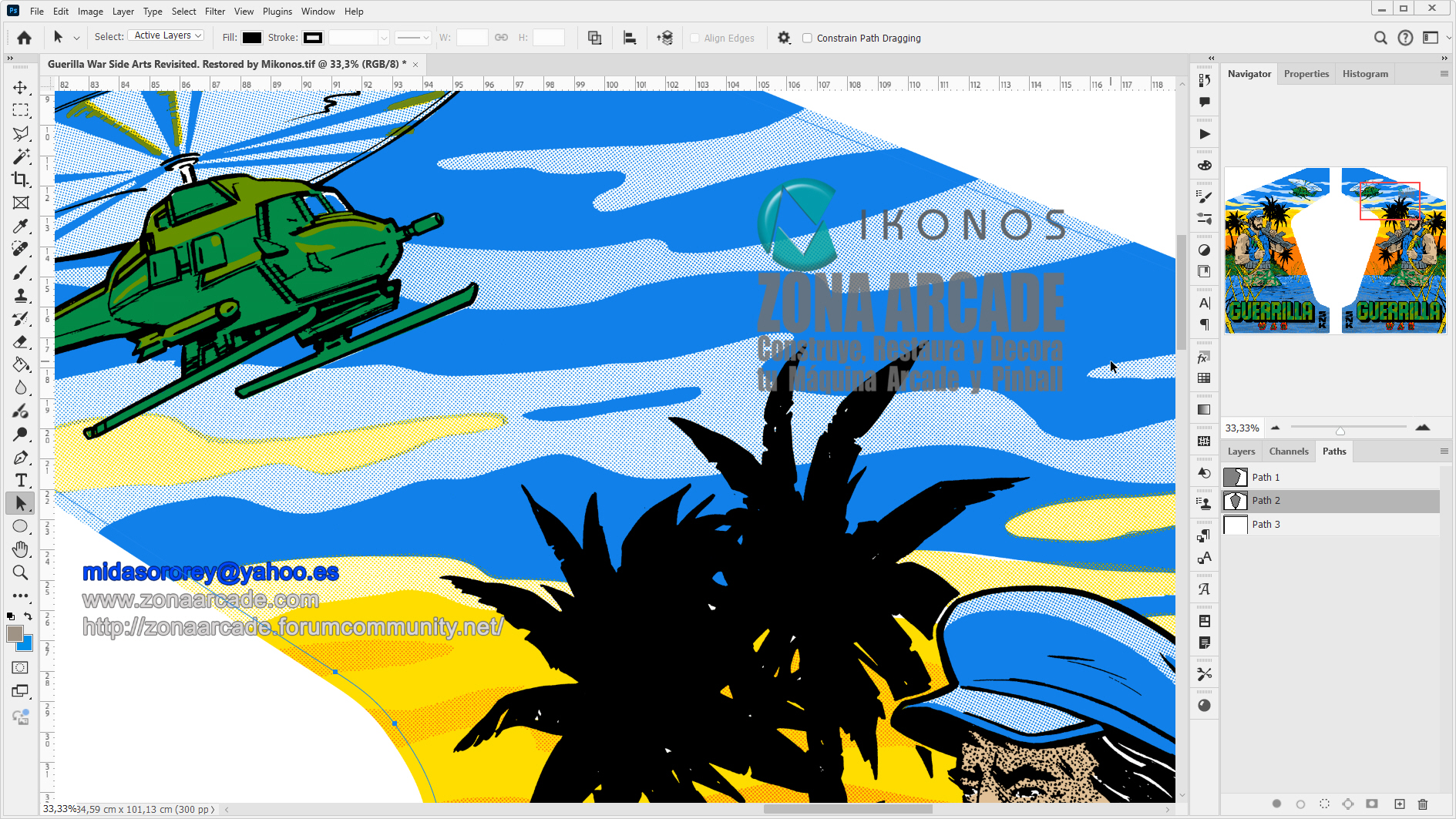
Task: Open the Image menu
Action: coord(90,12)
